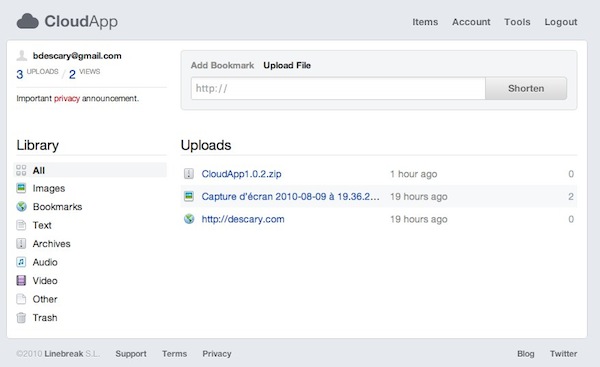Screen dimensions: 600x367
Task: Click the Images picture icon in Library
Action: tap(21, 188)
